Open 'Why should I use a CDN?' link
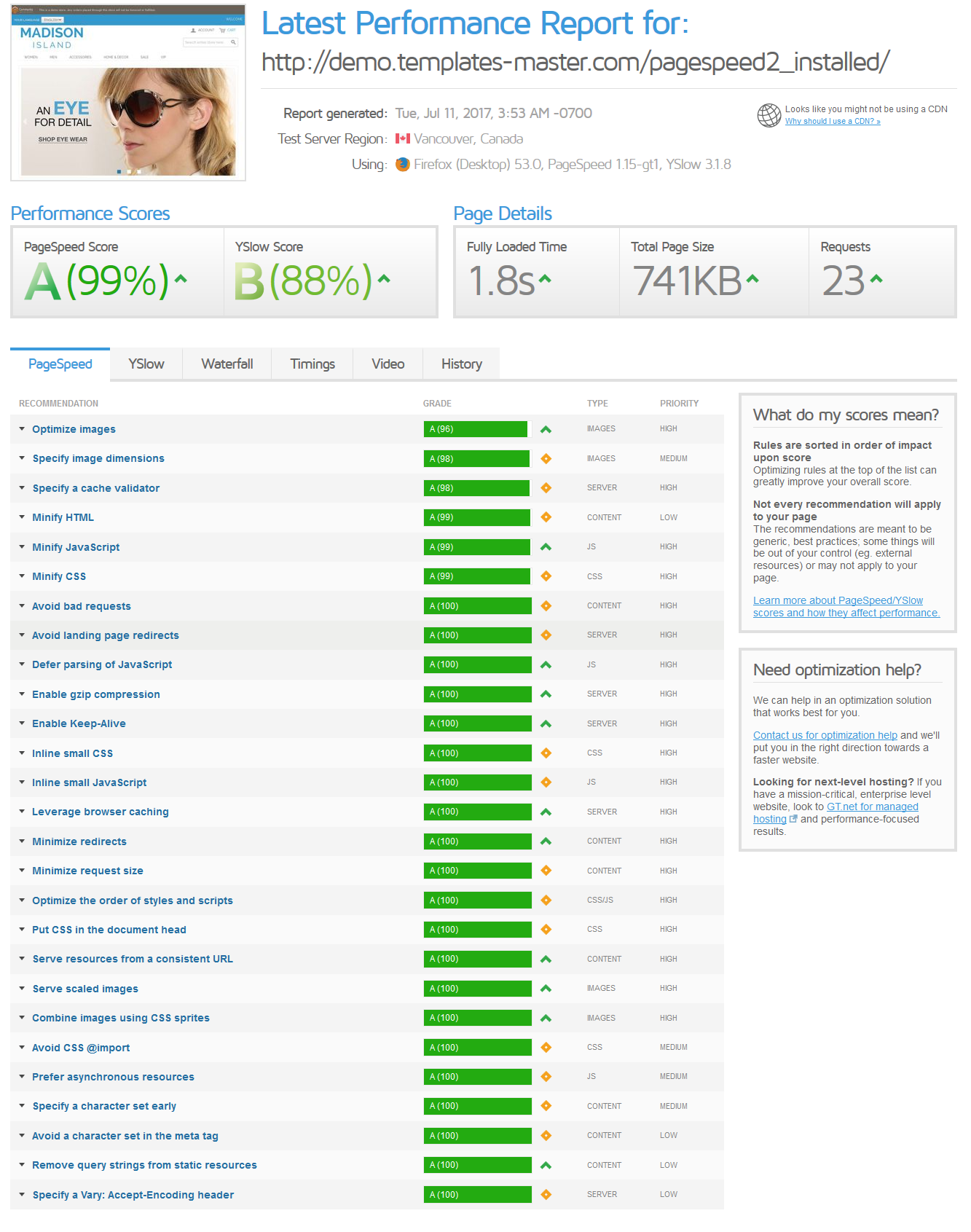The image size is (971, 1232). click(x=832, y=122)
